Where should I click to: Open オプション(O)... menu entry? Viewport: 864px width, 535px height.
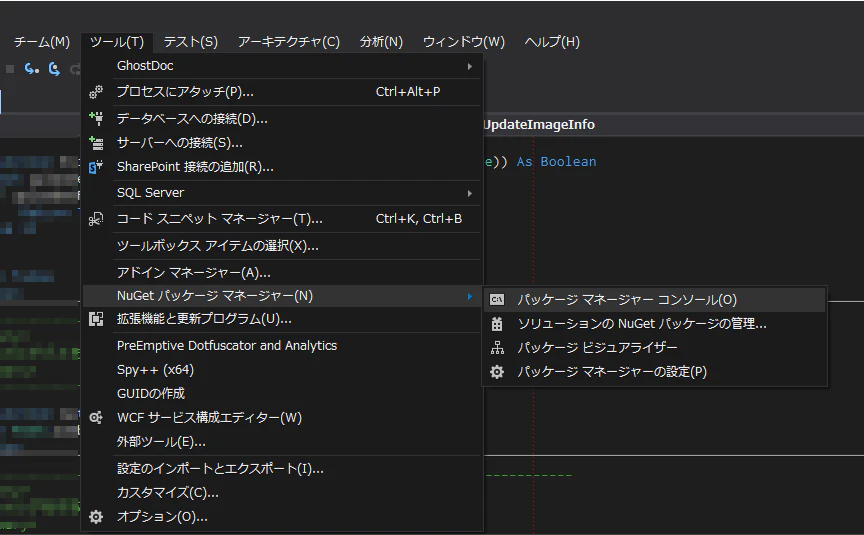282,517
